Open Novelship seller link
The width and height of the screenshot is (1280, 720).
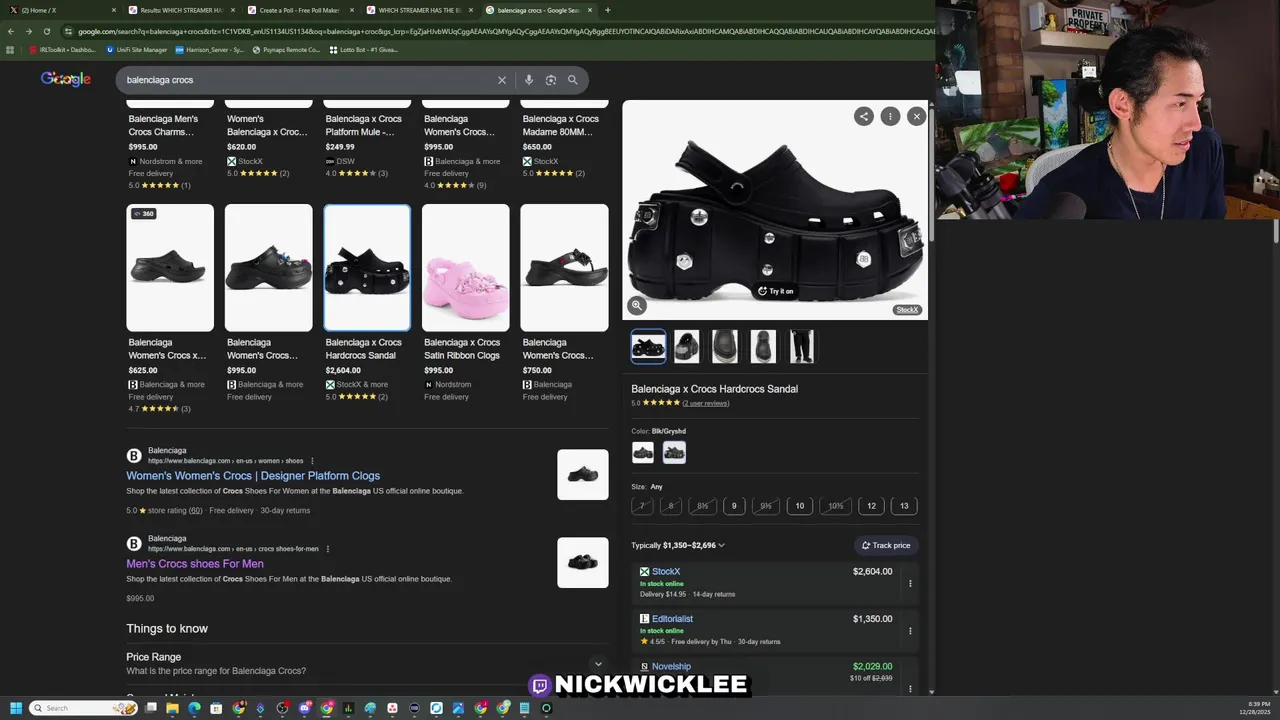(x=671, y=667)
